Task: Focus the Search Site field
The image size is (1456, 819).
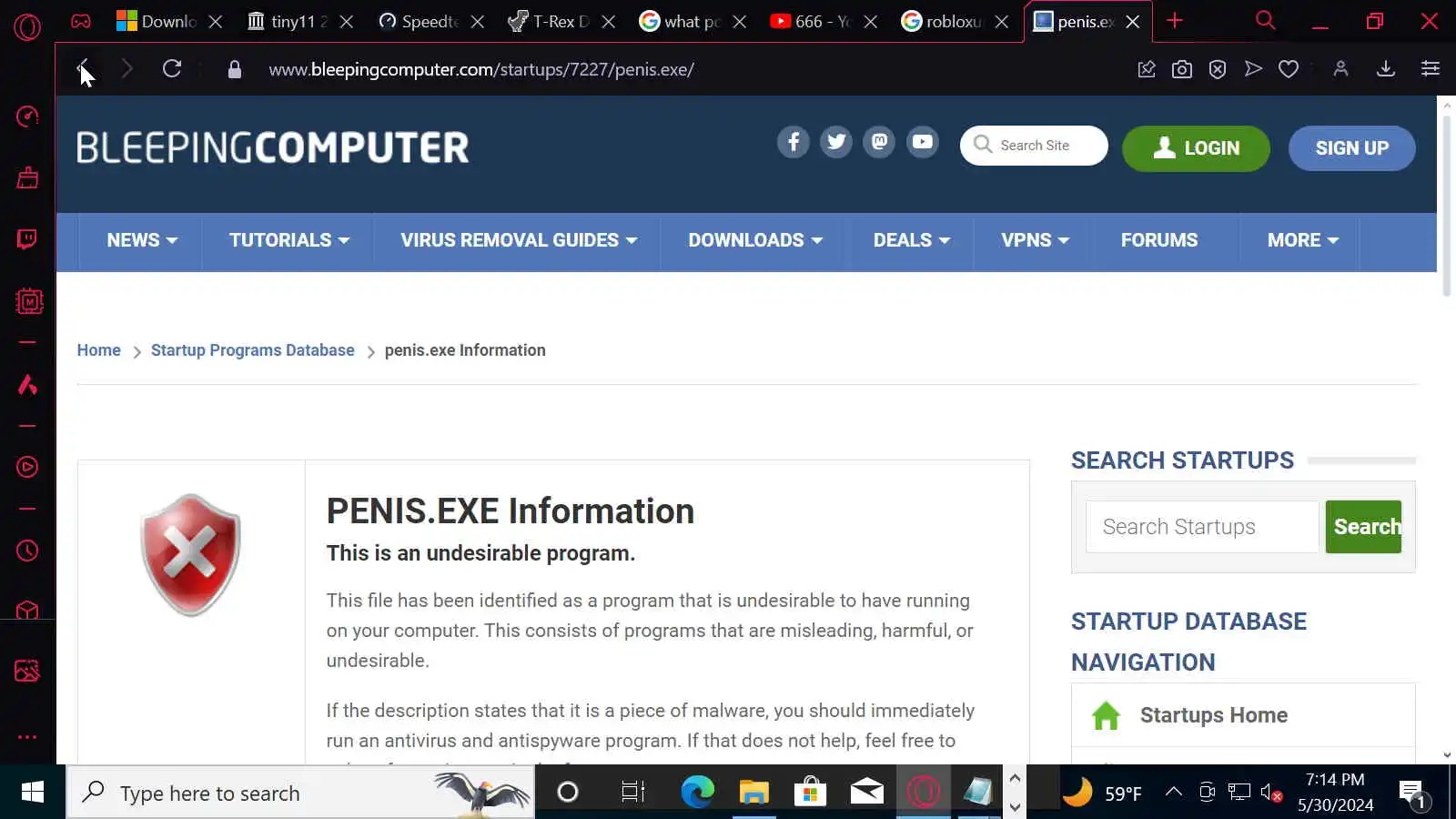Action: click(x=1034, y=146)
